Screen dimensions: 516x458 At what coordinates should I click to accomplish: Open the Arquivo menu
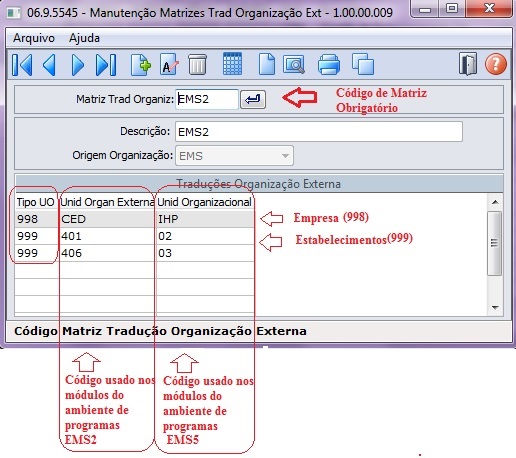click(34, 38)
